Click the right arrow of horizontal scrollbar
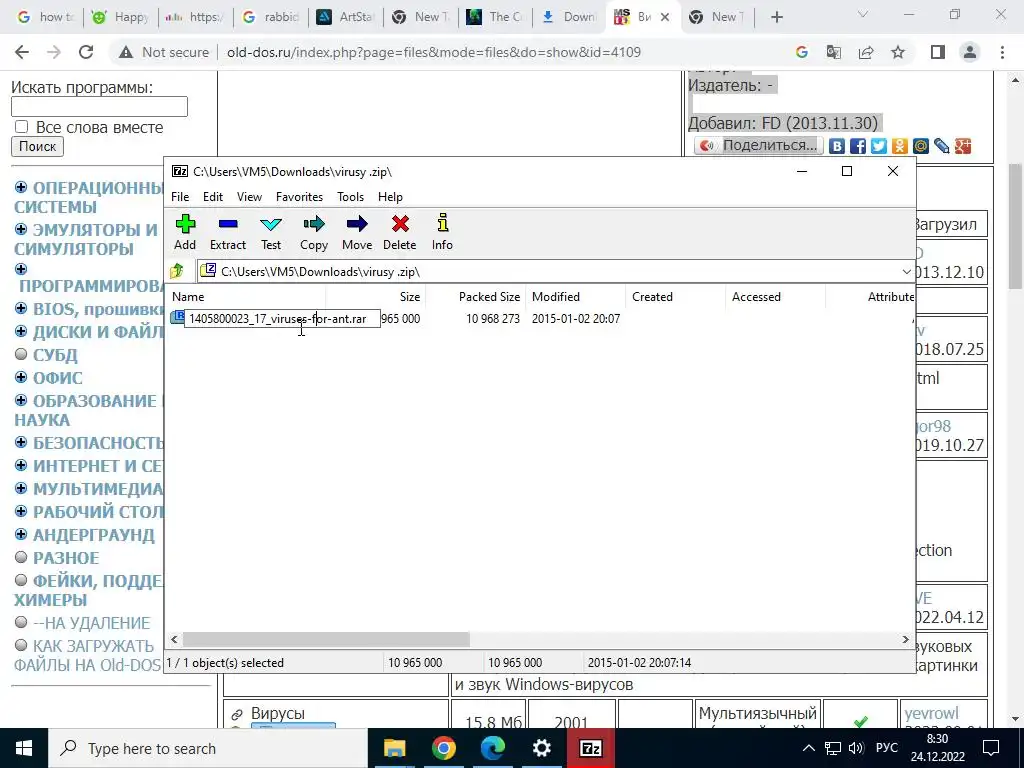 click(905, 639)
